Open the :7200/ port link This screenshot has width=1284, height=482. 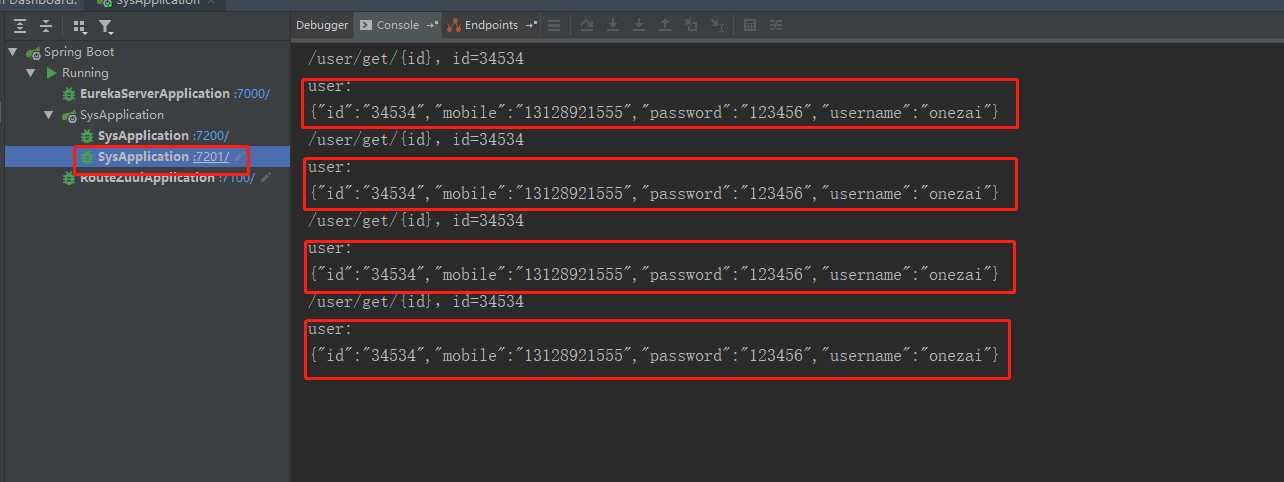click(211, 136)
